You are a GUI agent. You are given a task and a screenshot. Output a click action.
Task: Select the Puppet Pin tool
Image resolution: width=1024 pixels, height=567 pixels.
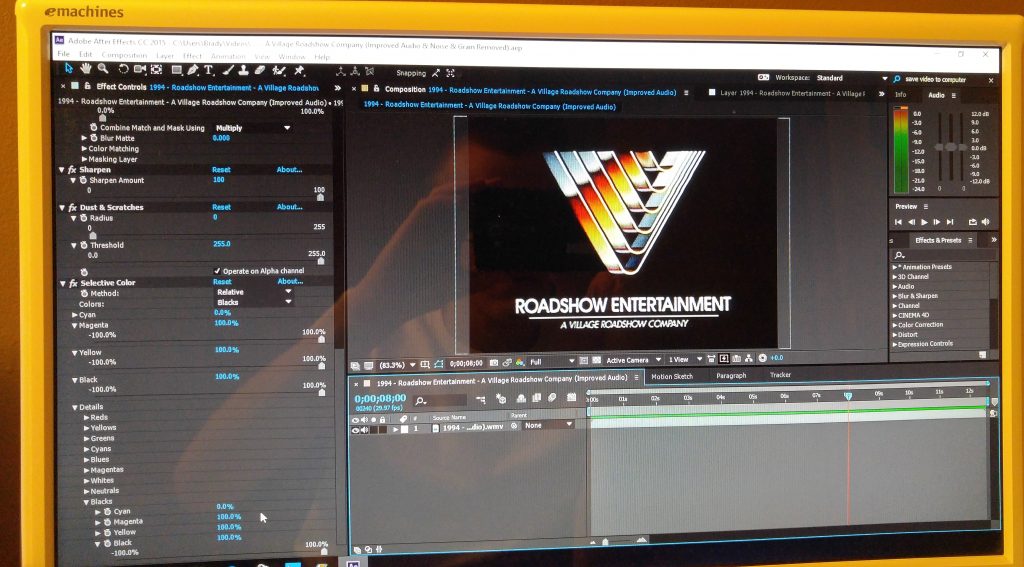click(x=300, y=71)
